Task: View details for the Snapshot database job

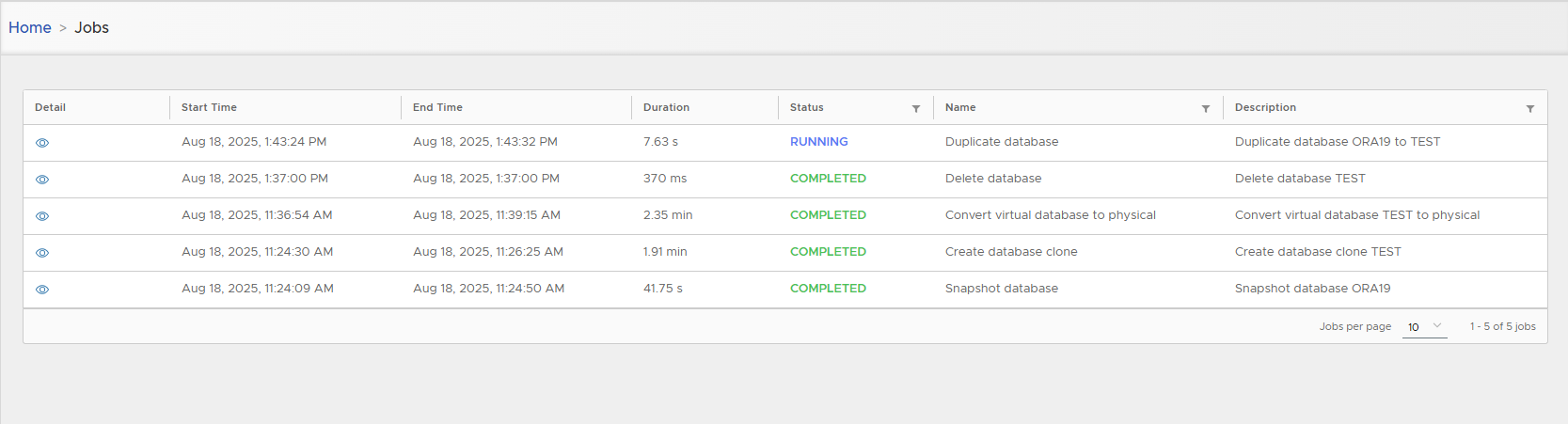Action: [x=42, y=290]
